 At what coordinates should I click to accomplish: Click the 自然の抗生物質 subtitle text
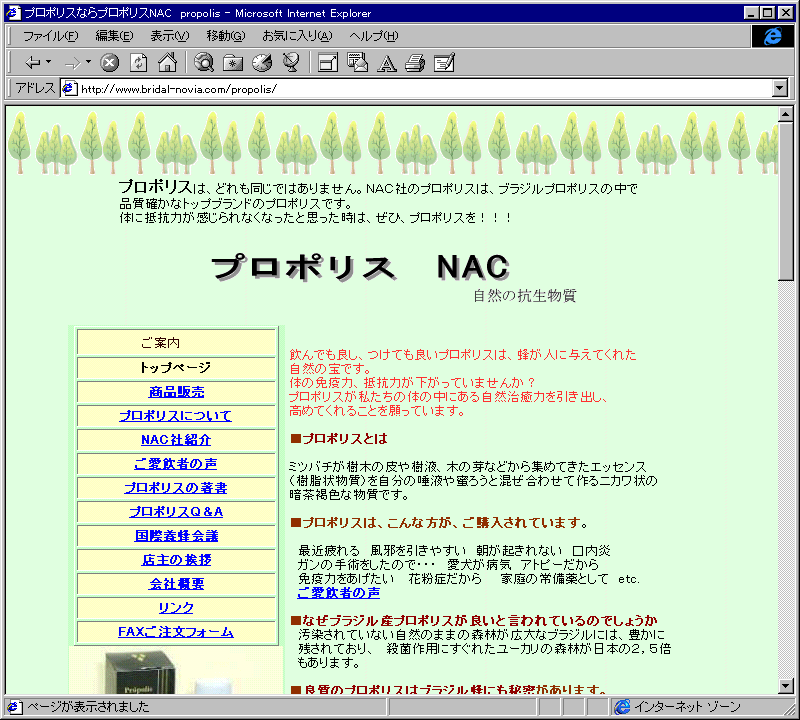point(525,295)
